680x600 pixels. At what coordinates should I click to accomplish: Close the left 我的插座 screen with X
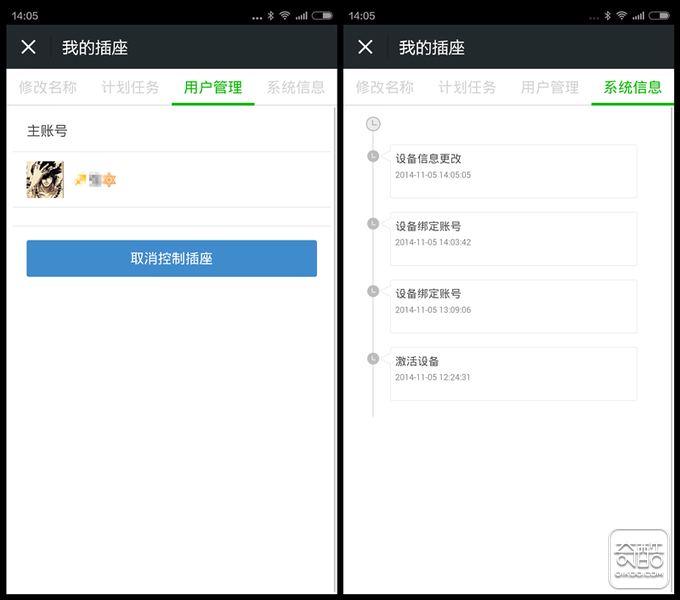coord(28,47)
